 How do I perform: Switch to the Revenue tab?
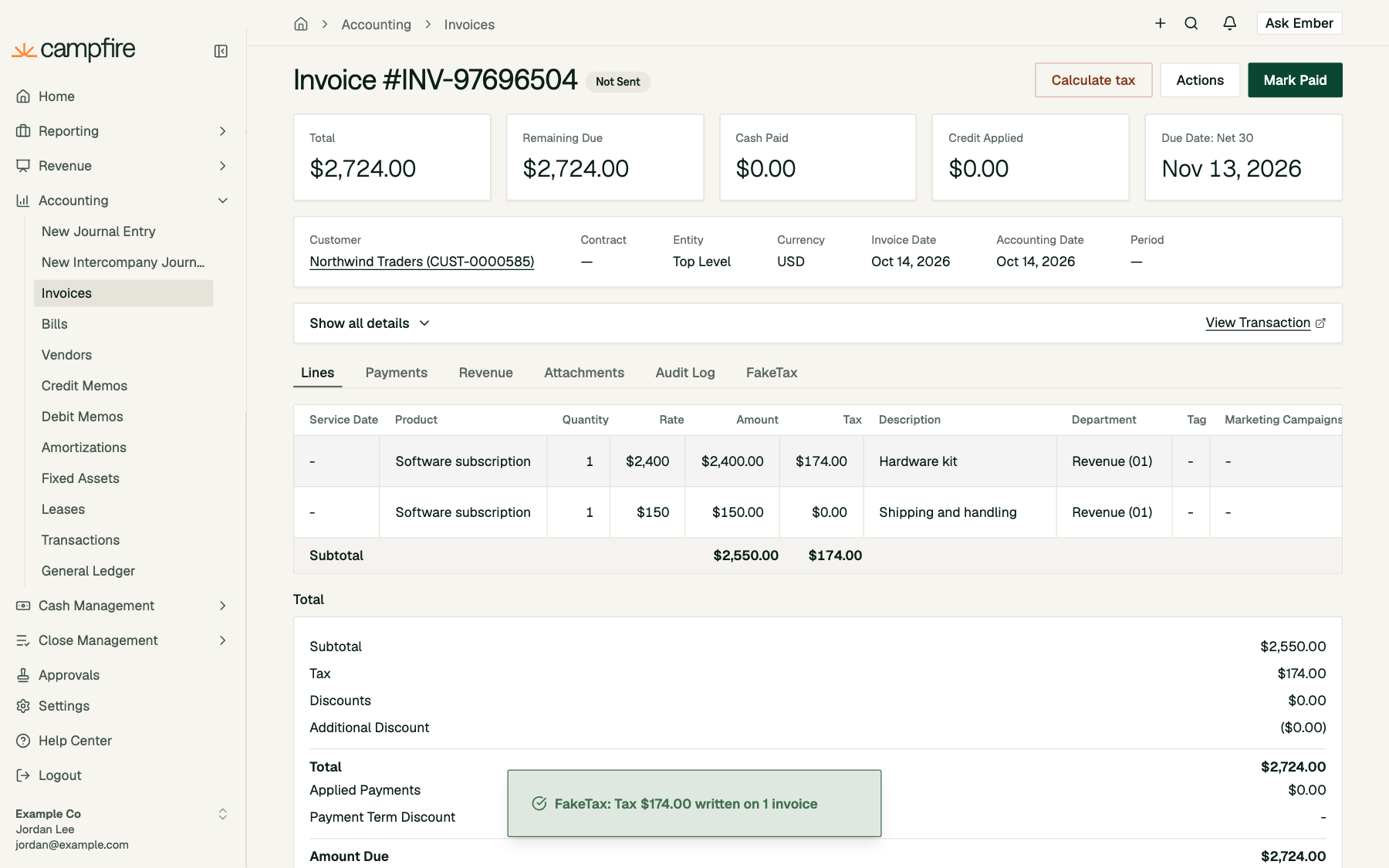485,373
